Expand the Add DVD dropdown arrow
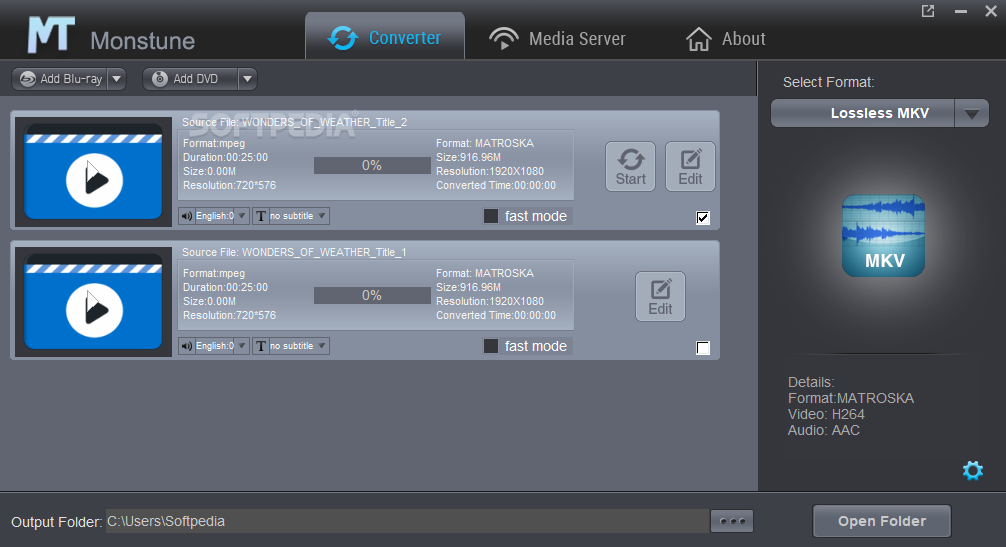 coord(248,79)
